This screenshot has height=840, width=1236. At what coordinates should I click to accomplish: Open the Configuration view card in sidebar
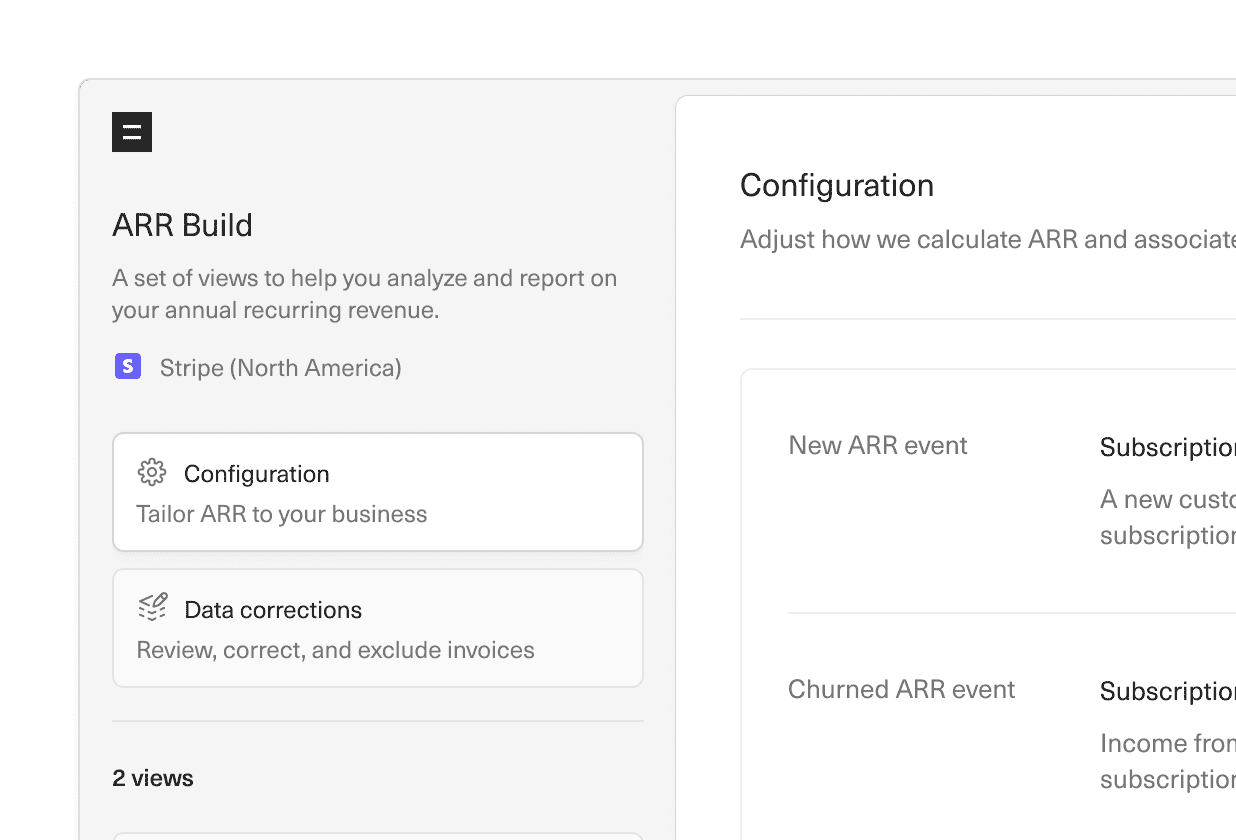click(x=378, y=491)
